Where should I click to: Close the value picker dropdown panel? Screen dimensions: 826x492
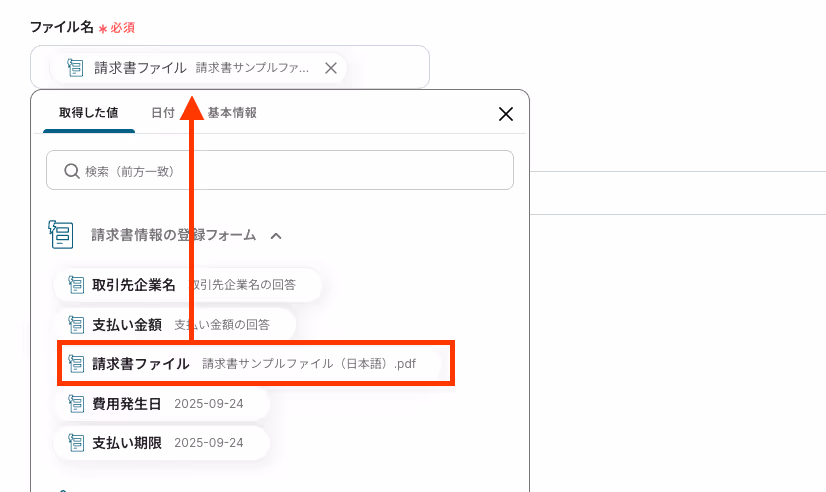[506, 114]
